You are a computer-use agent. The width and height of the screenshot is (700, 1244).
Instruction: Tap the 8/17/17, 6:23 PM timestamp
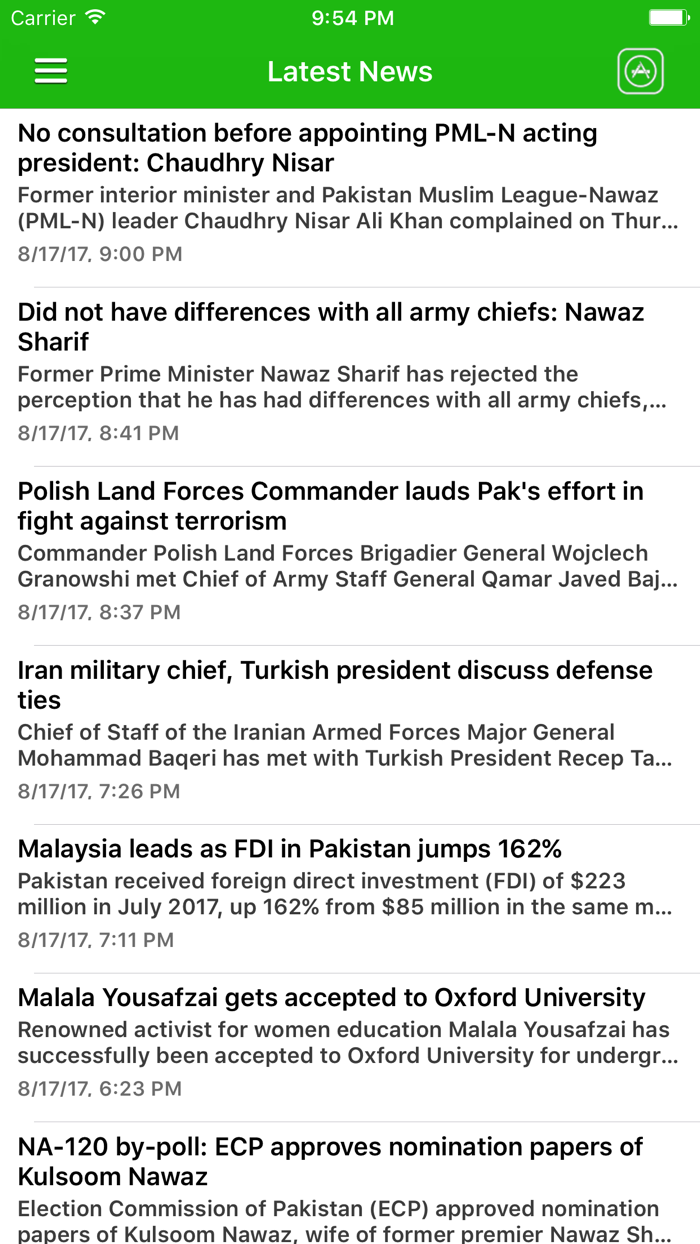tap(98, 1088)
